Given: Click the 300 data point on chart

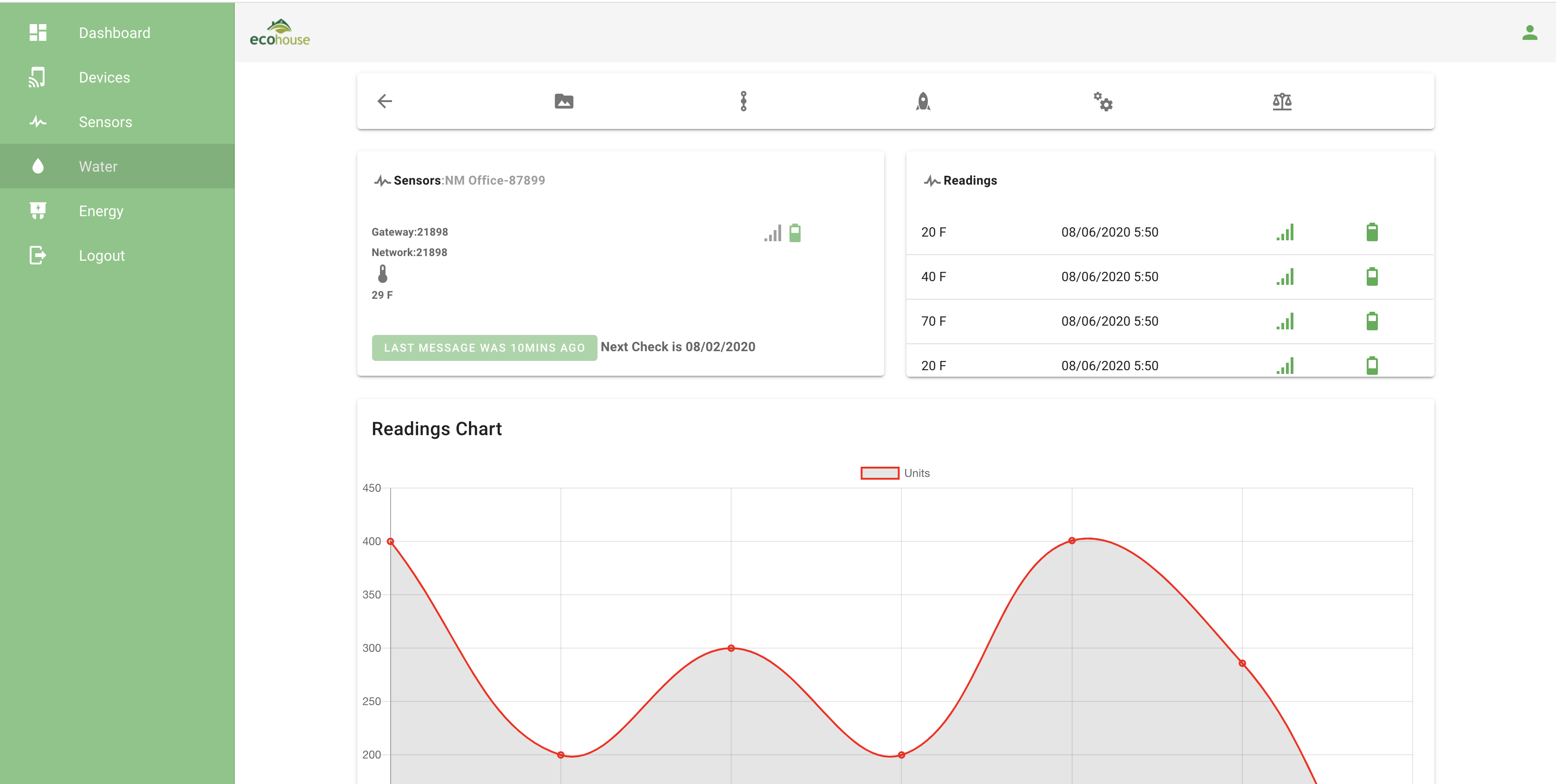Looking at the screenshot, I should click(731, 648).
